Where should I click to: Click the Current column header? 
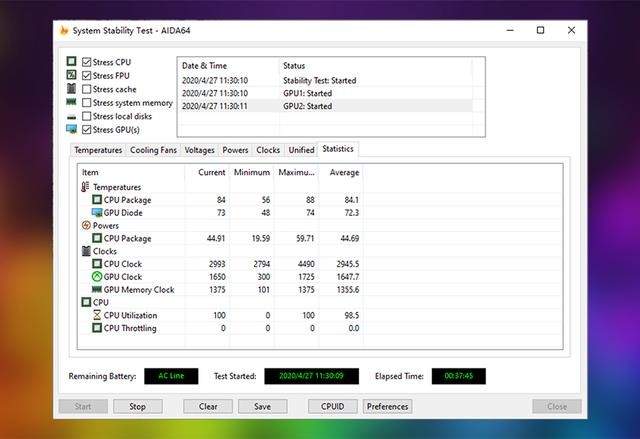click(x=207, y=173)
